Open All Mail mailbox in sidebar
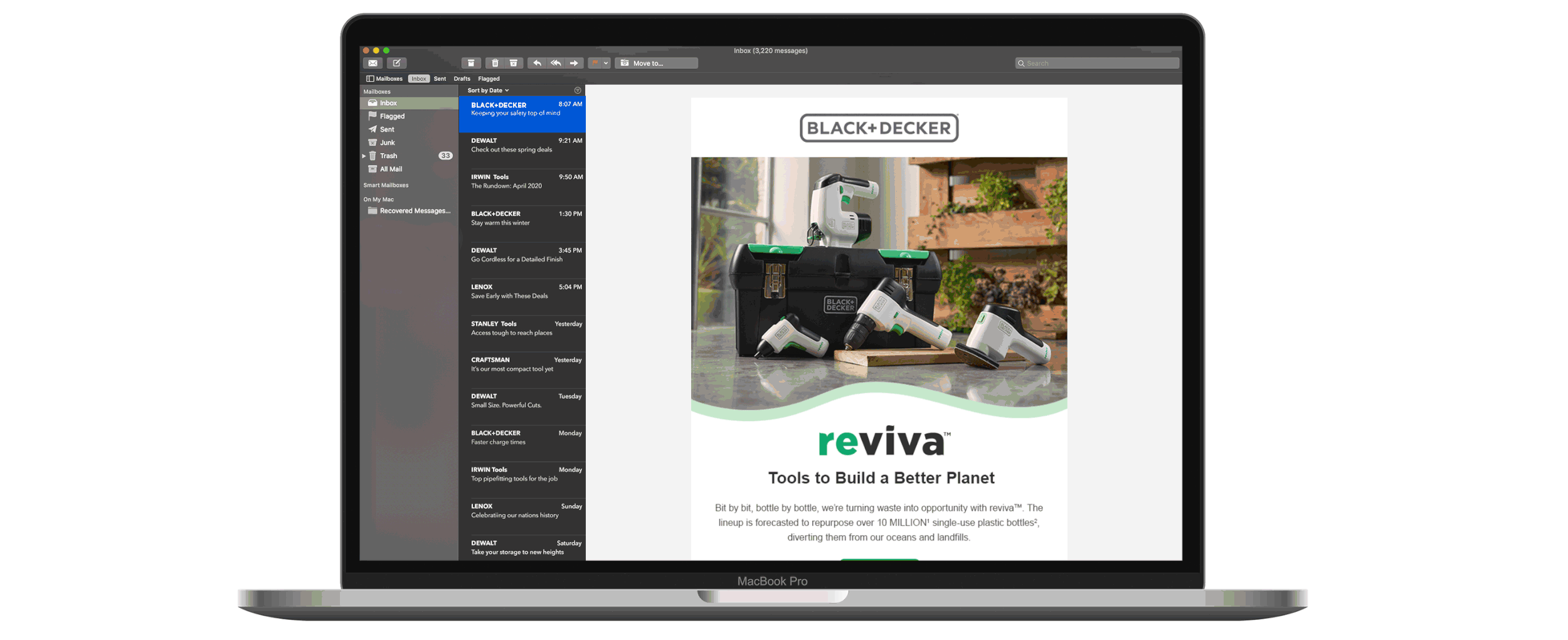 pyautogui.click(x=409, y=169)
